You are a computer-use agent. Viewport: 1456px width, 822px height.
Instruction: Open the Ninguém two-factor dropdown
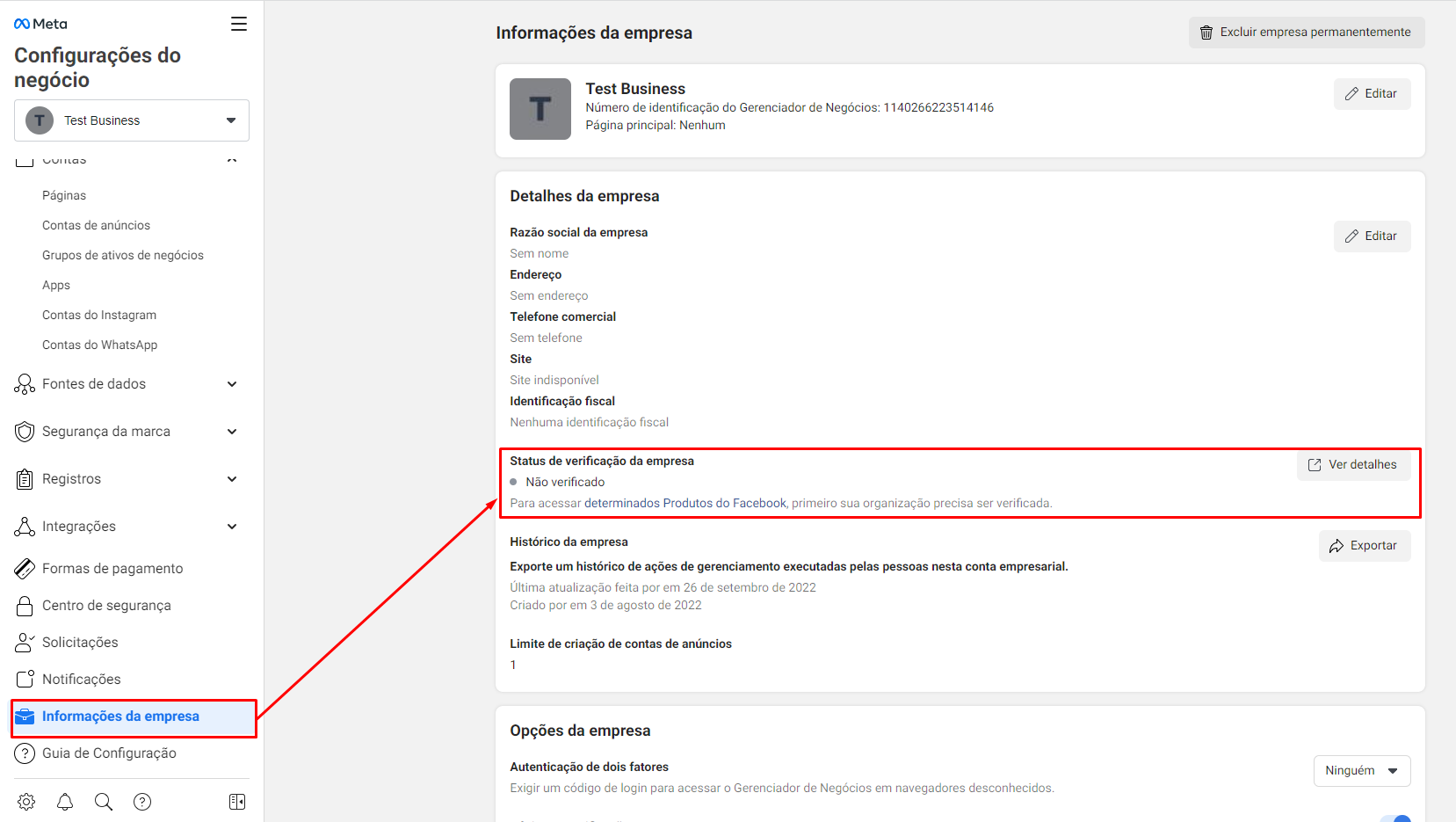click(x=1362, y=771)
